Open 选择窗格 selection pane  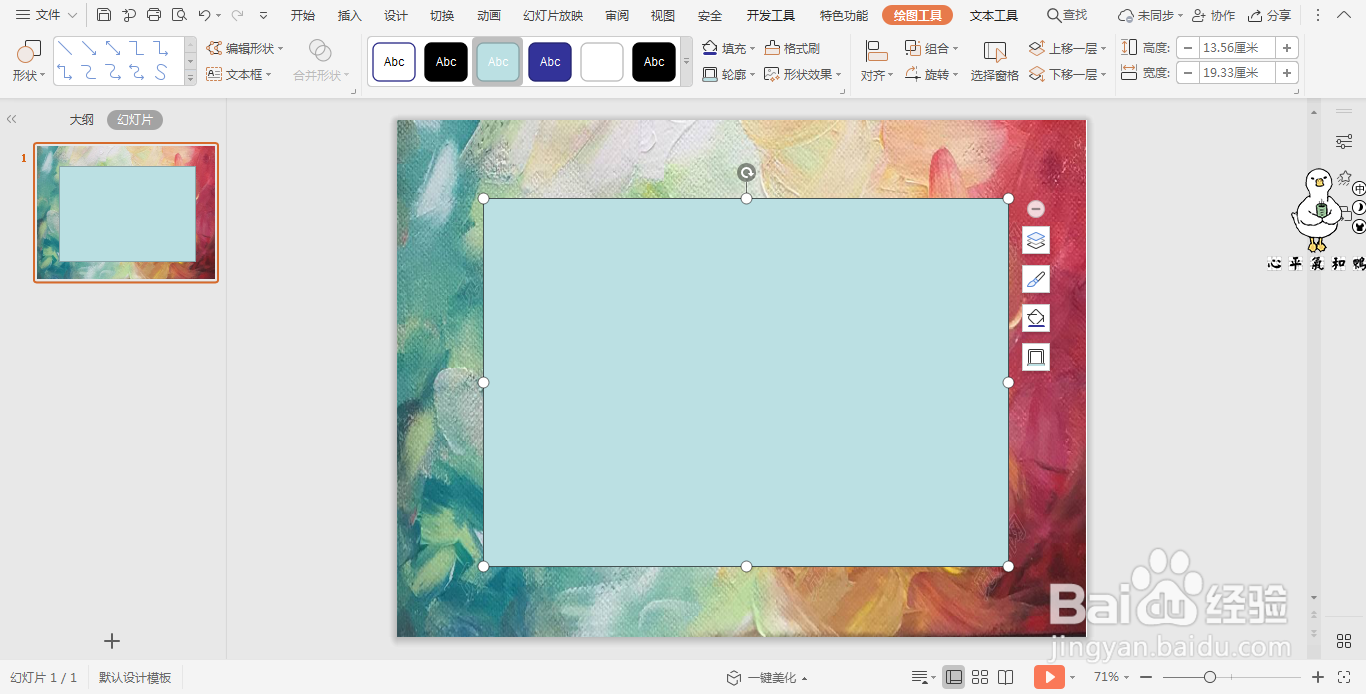pos(995,61)
